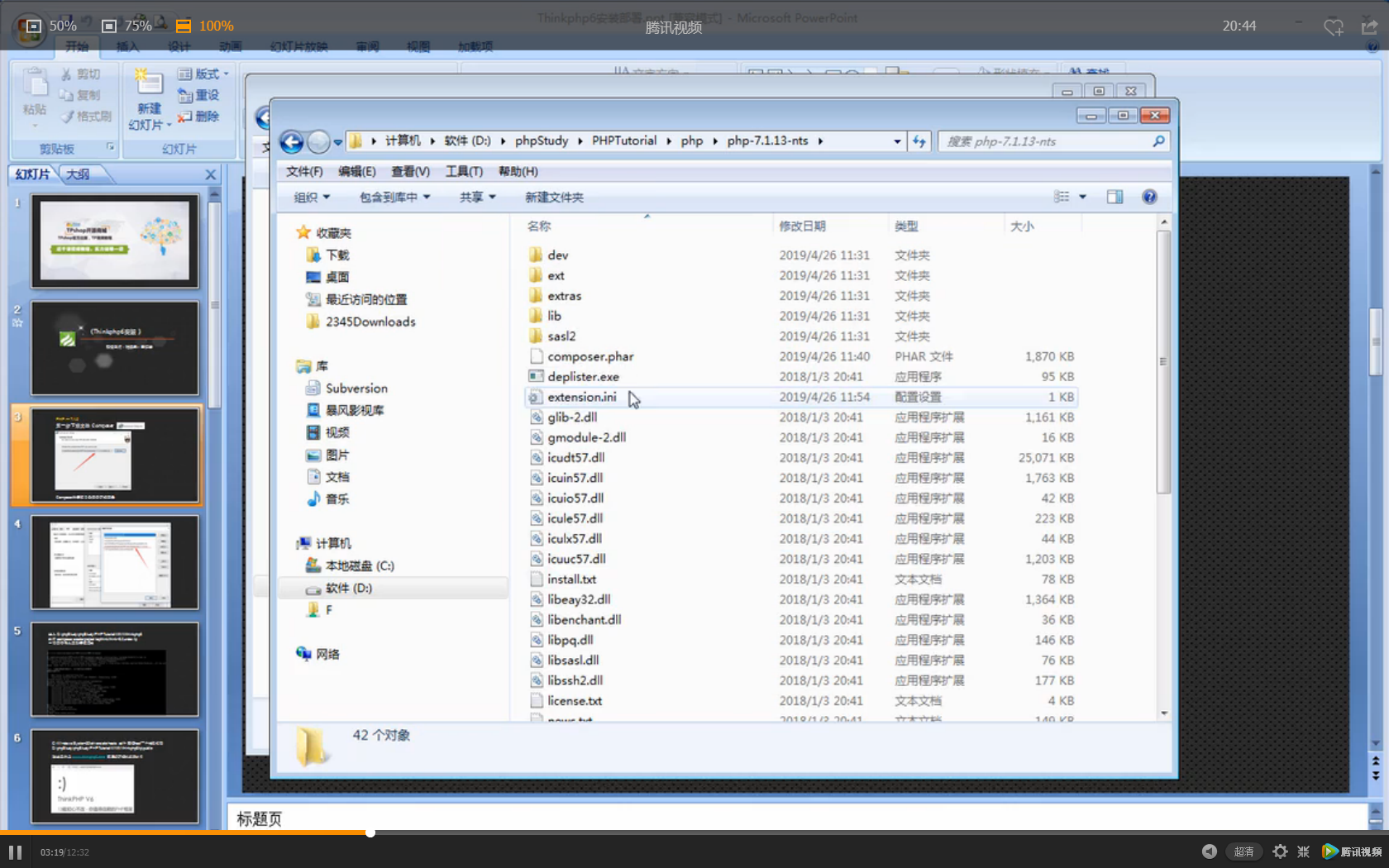
Task: Click the Explorer back arrow button
Action: click(x=291, y=142)
